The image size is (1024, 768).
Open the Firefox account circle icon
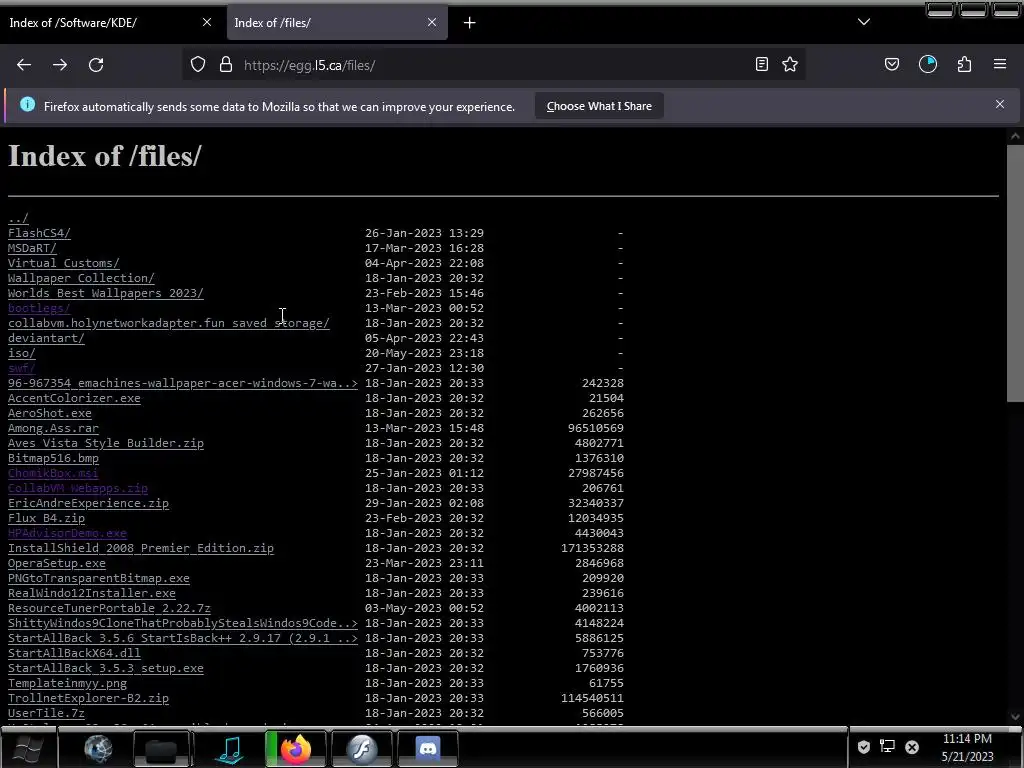pos(928,64)
